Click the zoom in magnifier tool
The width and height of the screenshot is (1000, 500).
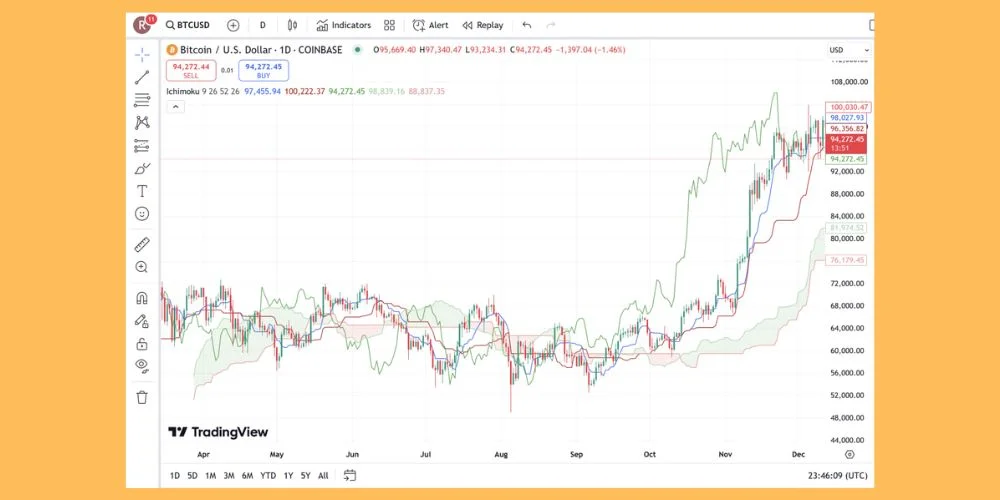142,267
